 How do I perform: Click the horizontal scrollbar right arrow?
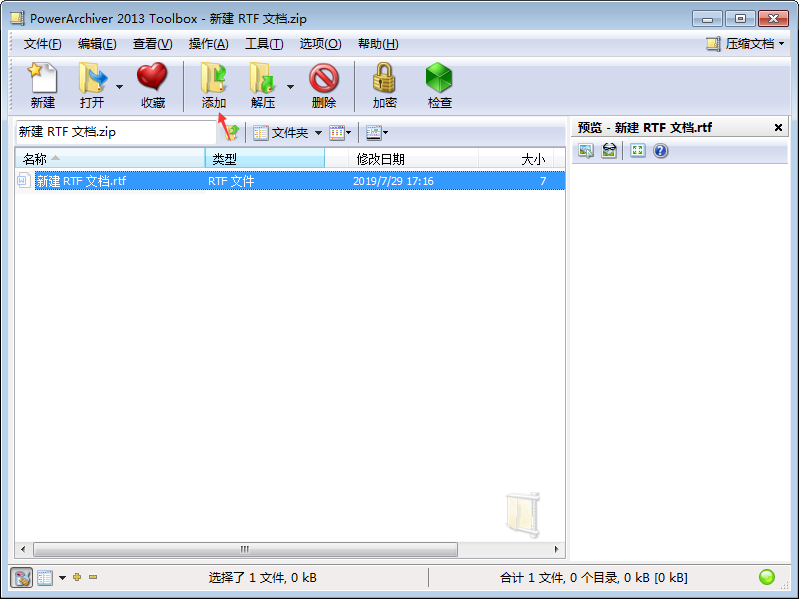tap(556, 549)
